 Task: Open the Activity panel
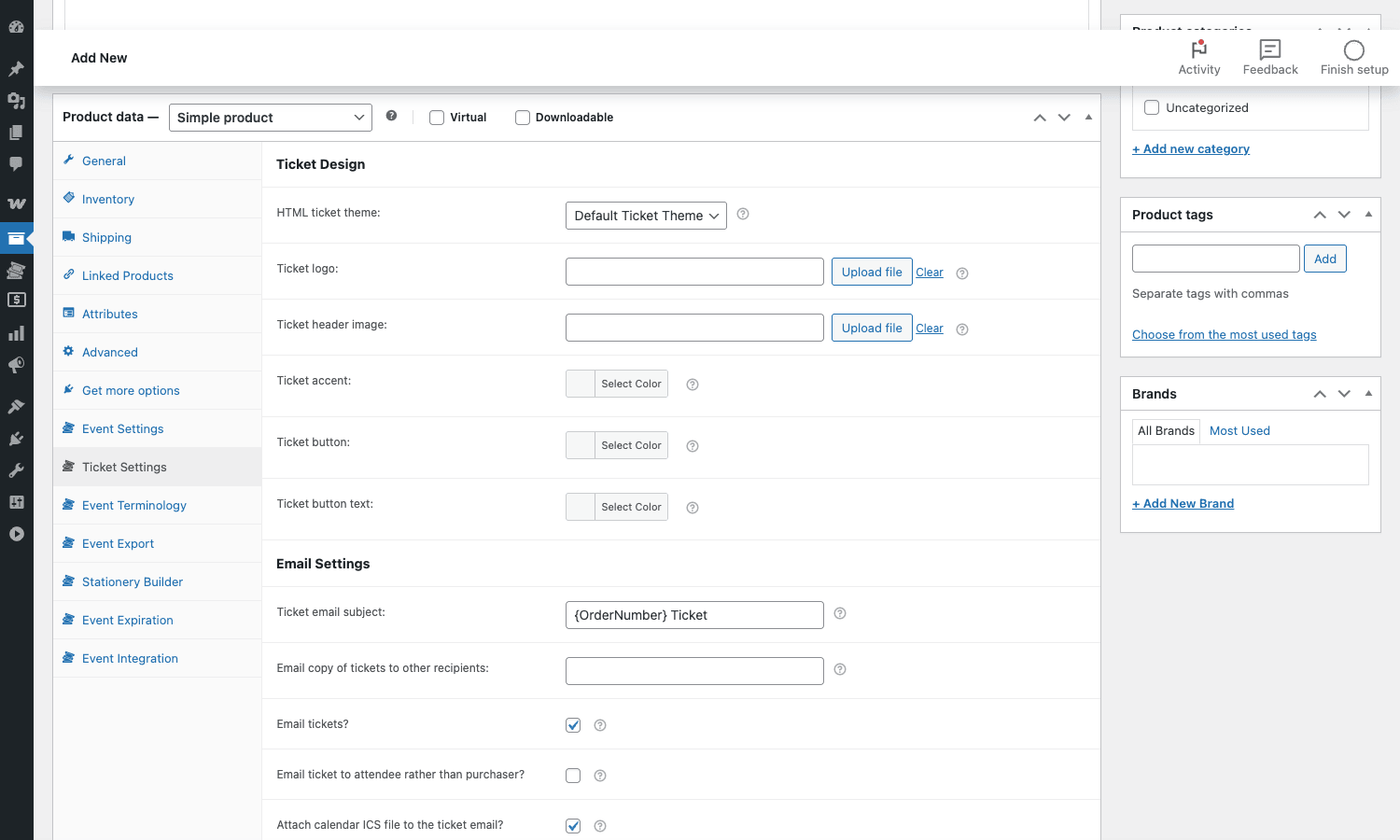(x=1199, y=58)
